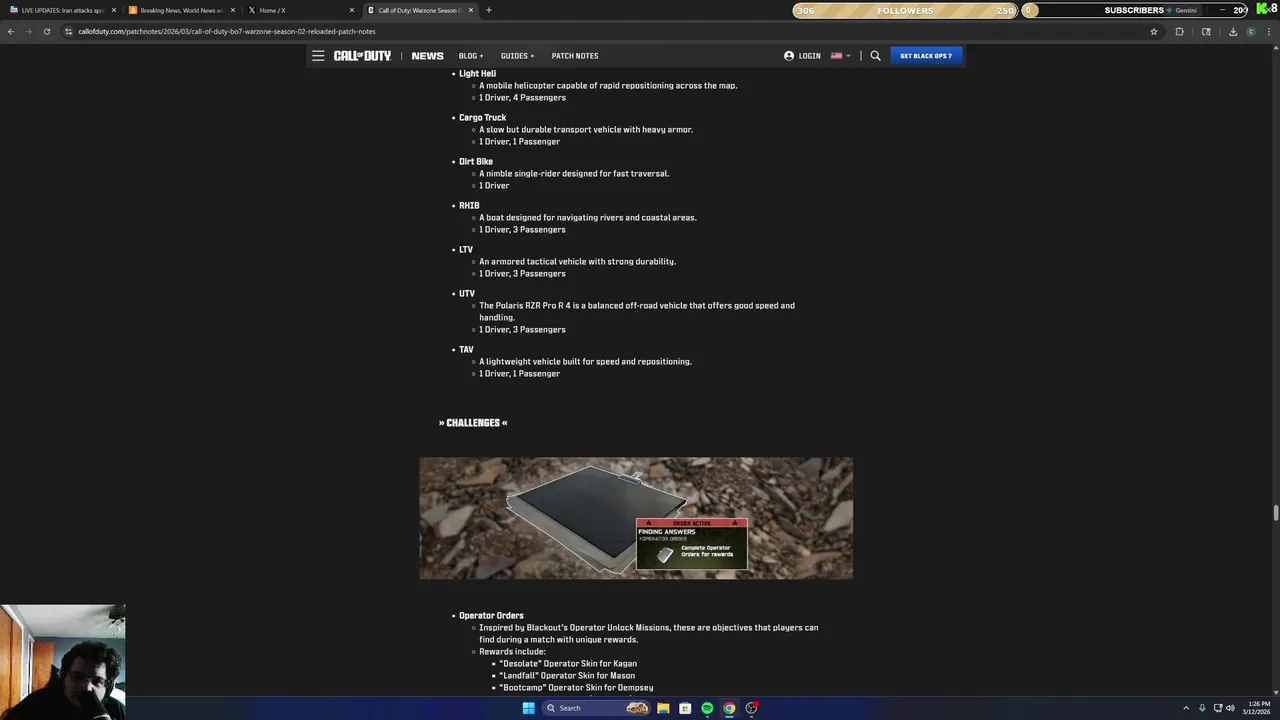The width and height of the screenshot is (1280, 720).
Task: Click the Windows taskbar Search box
Action: 596,708
